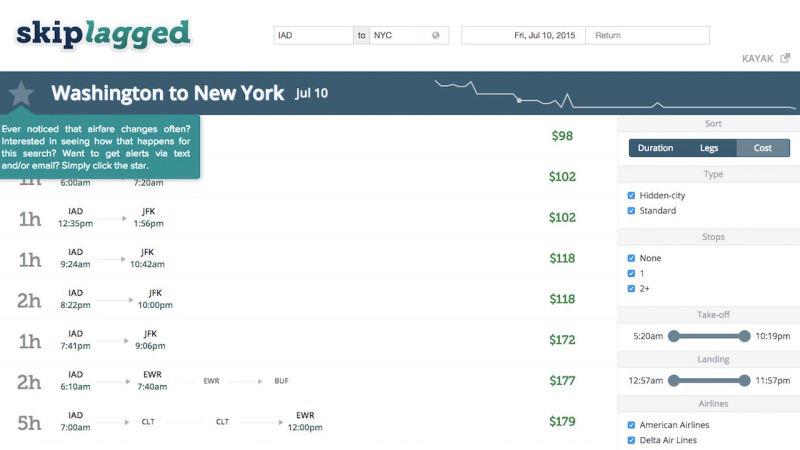800x450 pixels.
Task: Click the Take-off slider left handle
Action: [x=674, y=336]
